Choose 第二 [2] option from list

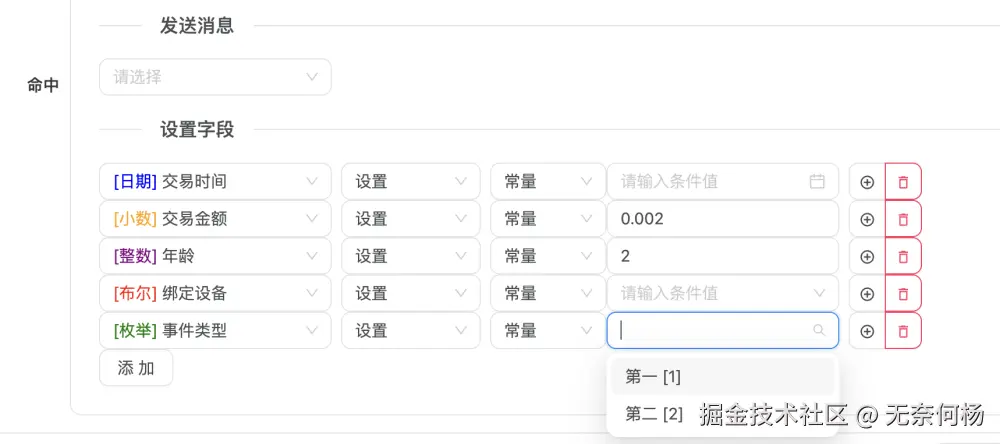point(655,414)
